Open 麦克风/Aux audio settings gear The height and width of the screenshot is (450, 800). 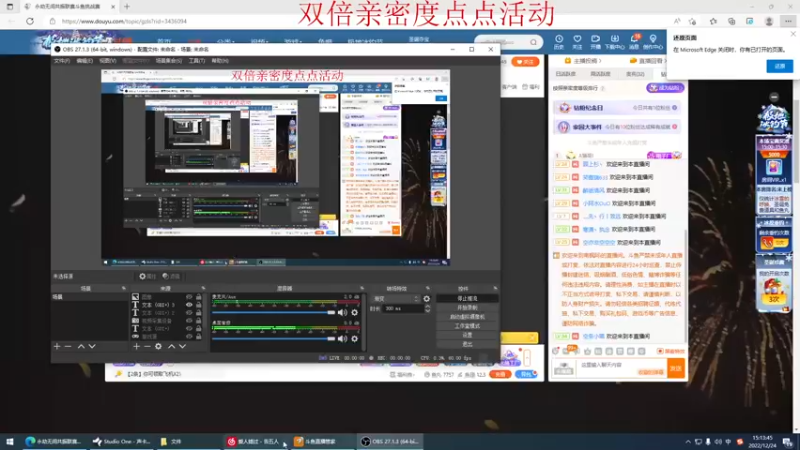(x=355, y=312)
